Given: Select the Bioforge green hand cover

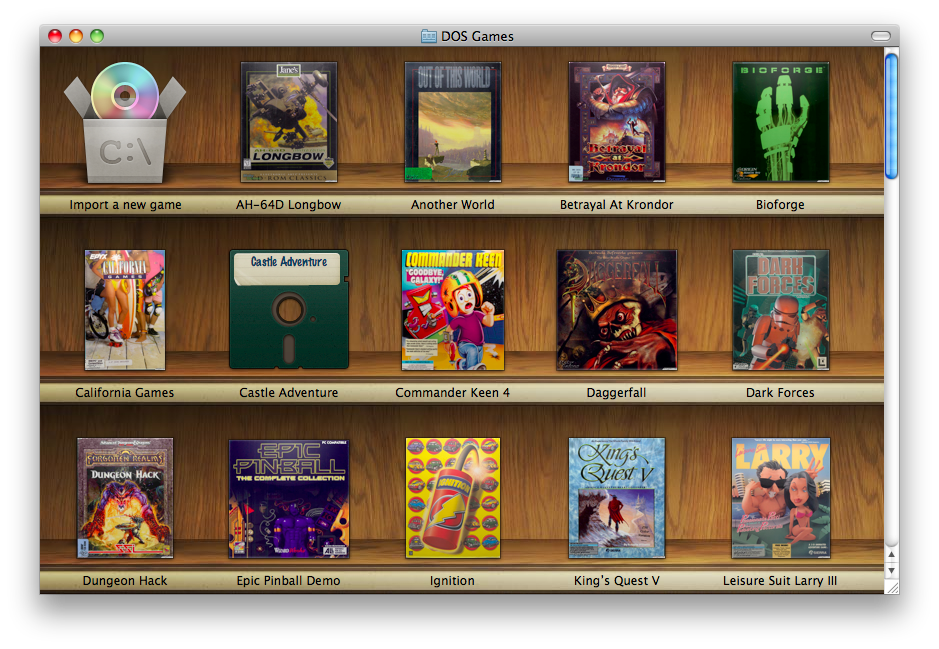Looking at the screenshot, I should coord(781,122).
